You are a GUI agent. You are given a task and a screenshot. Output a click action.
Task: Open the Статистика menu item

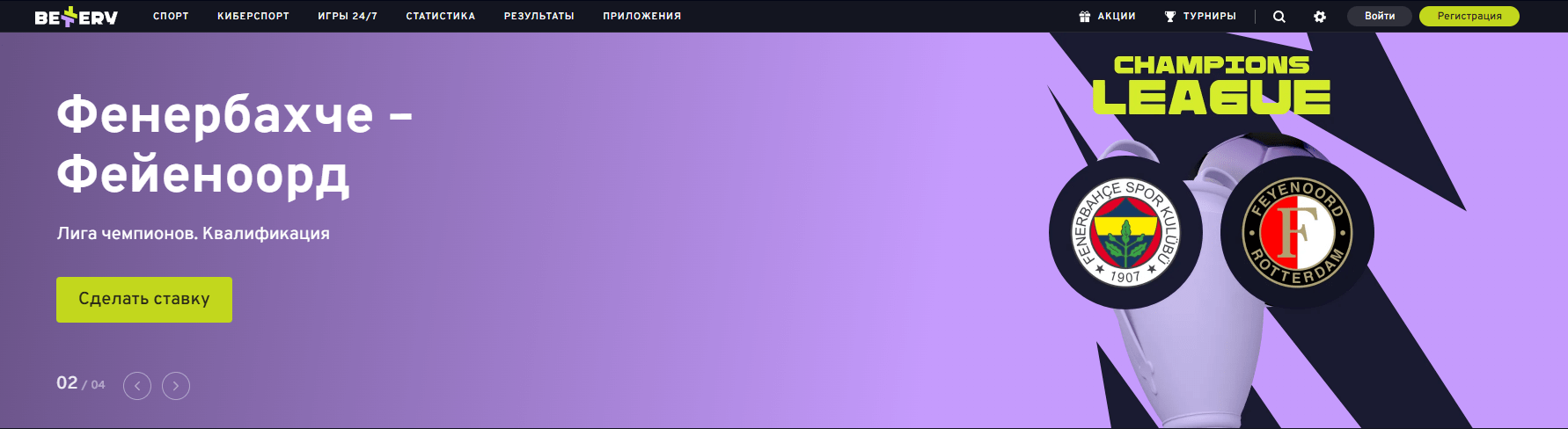[x=441, y=16]
